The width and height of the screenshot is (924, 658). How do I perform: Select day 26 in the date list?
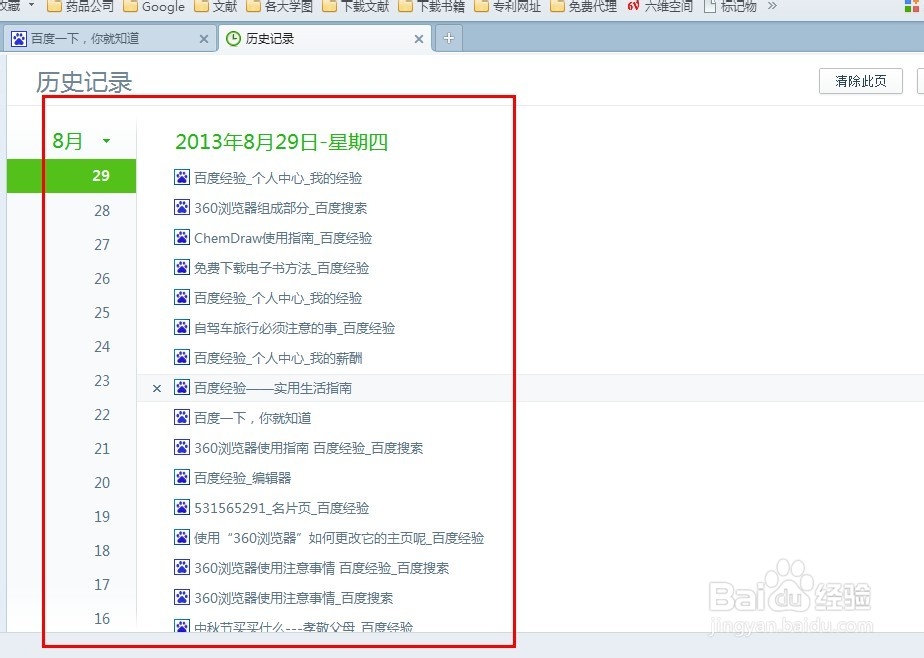pyautogui.click(x=102, y=279)
